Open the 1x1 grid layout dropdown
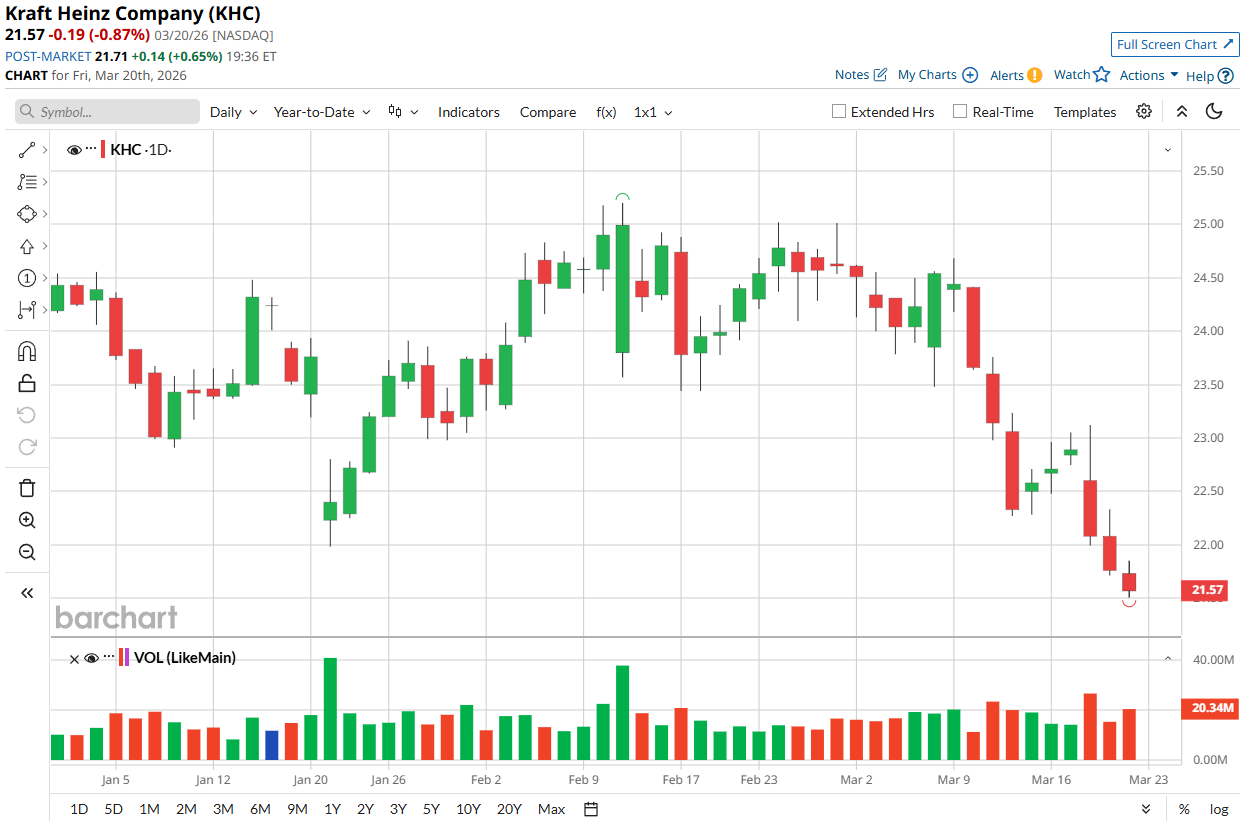Screen dimensions: 1244x821 (x=653, y=112)
